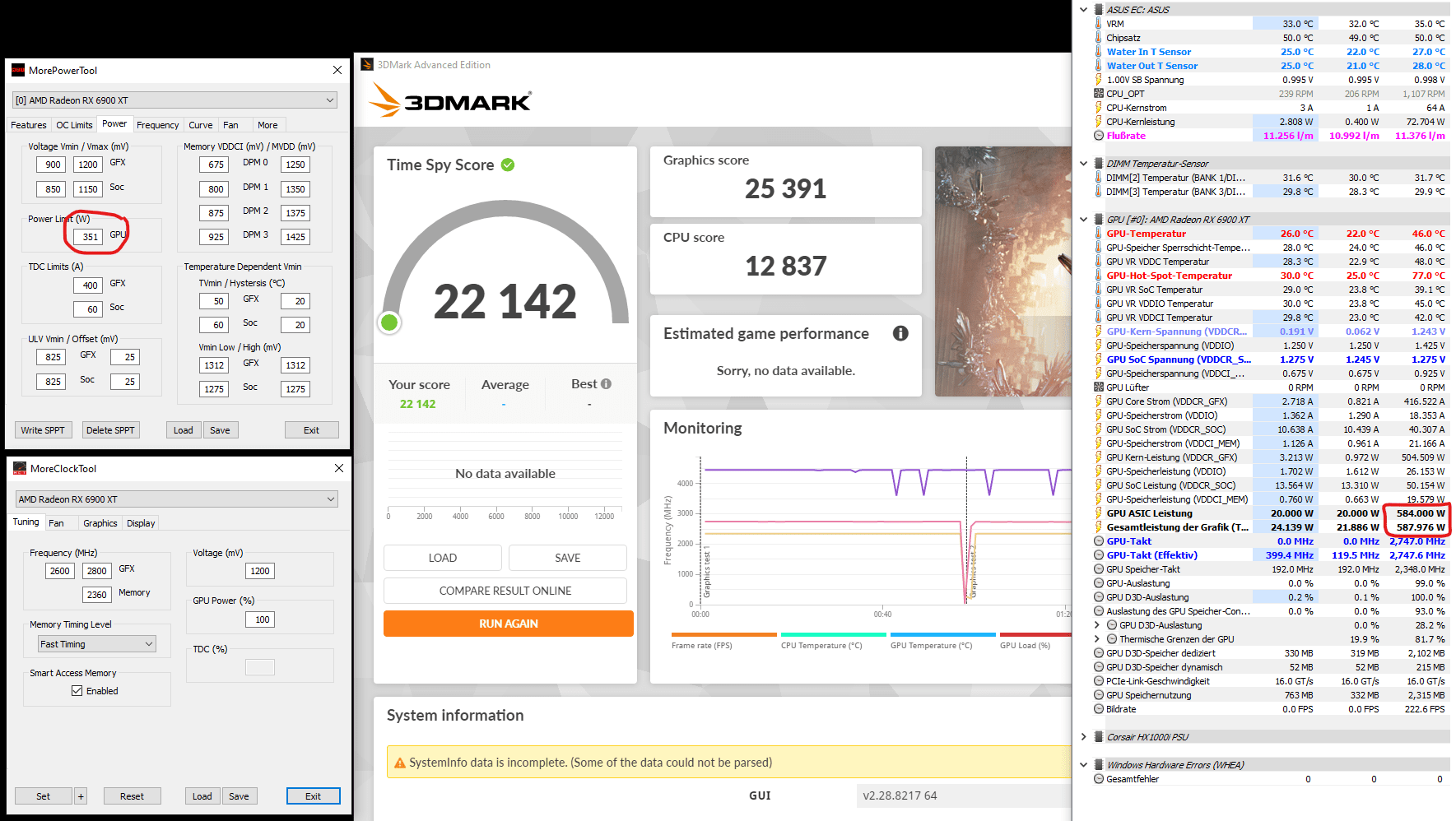Click the GPU-Takt clock icon
Viewport: 1456px width, 821px height.
pos(1099,541)
